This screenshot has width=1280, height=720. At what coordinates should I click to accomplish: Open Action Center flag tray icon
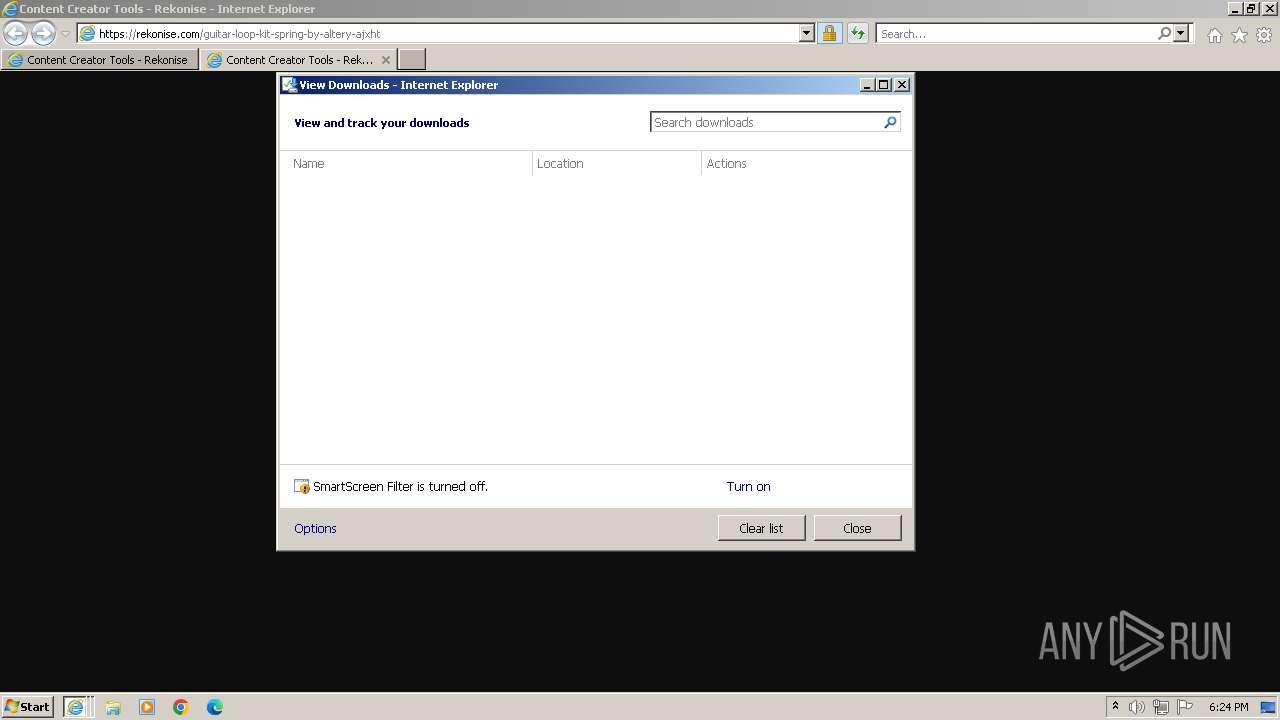pyautogui.click(x=1184, y=707)
